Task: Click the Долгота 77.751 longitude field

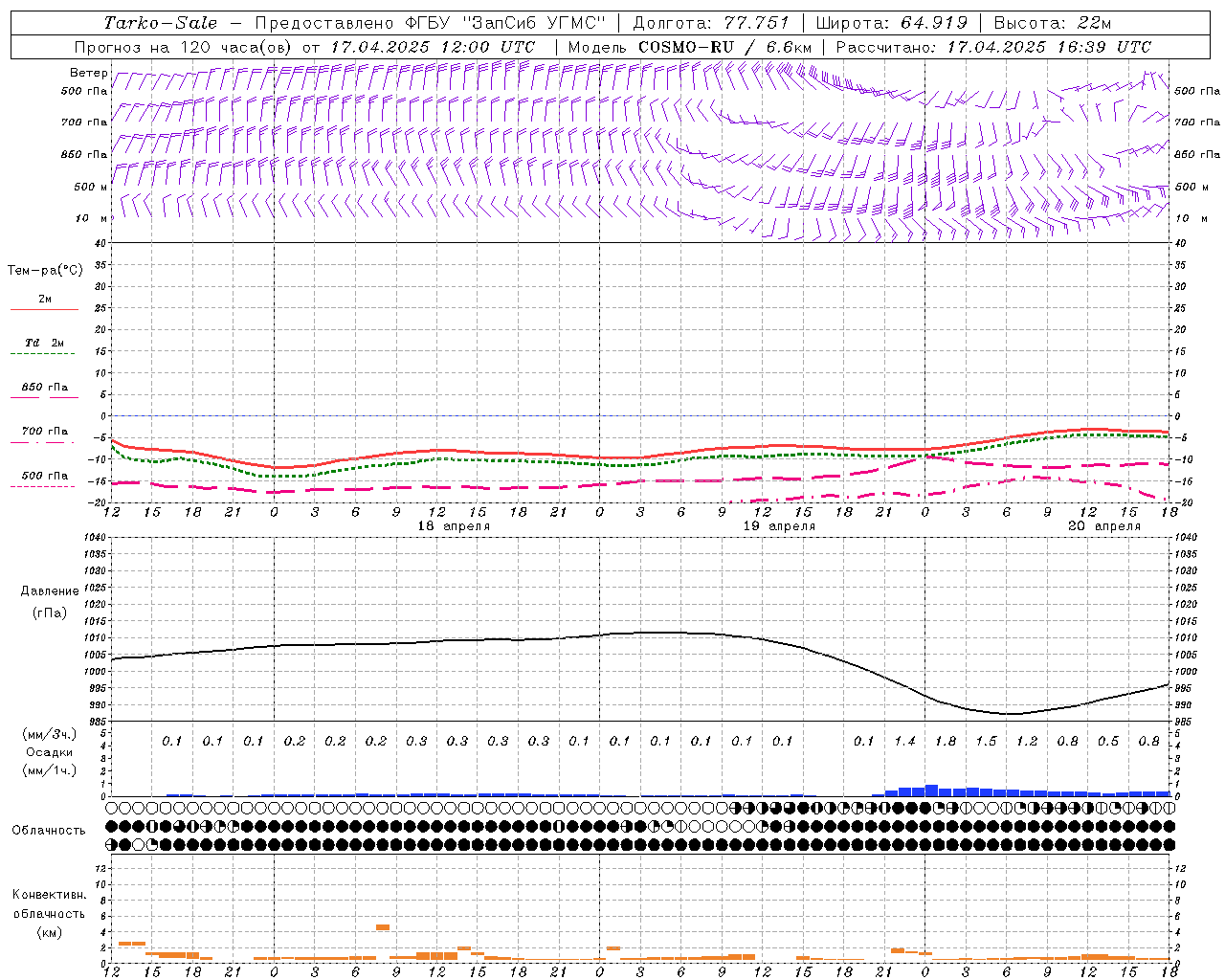Action: pos(711,23)
